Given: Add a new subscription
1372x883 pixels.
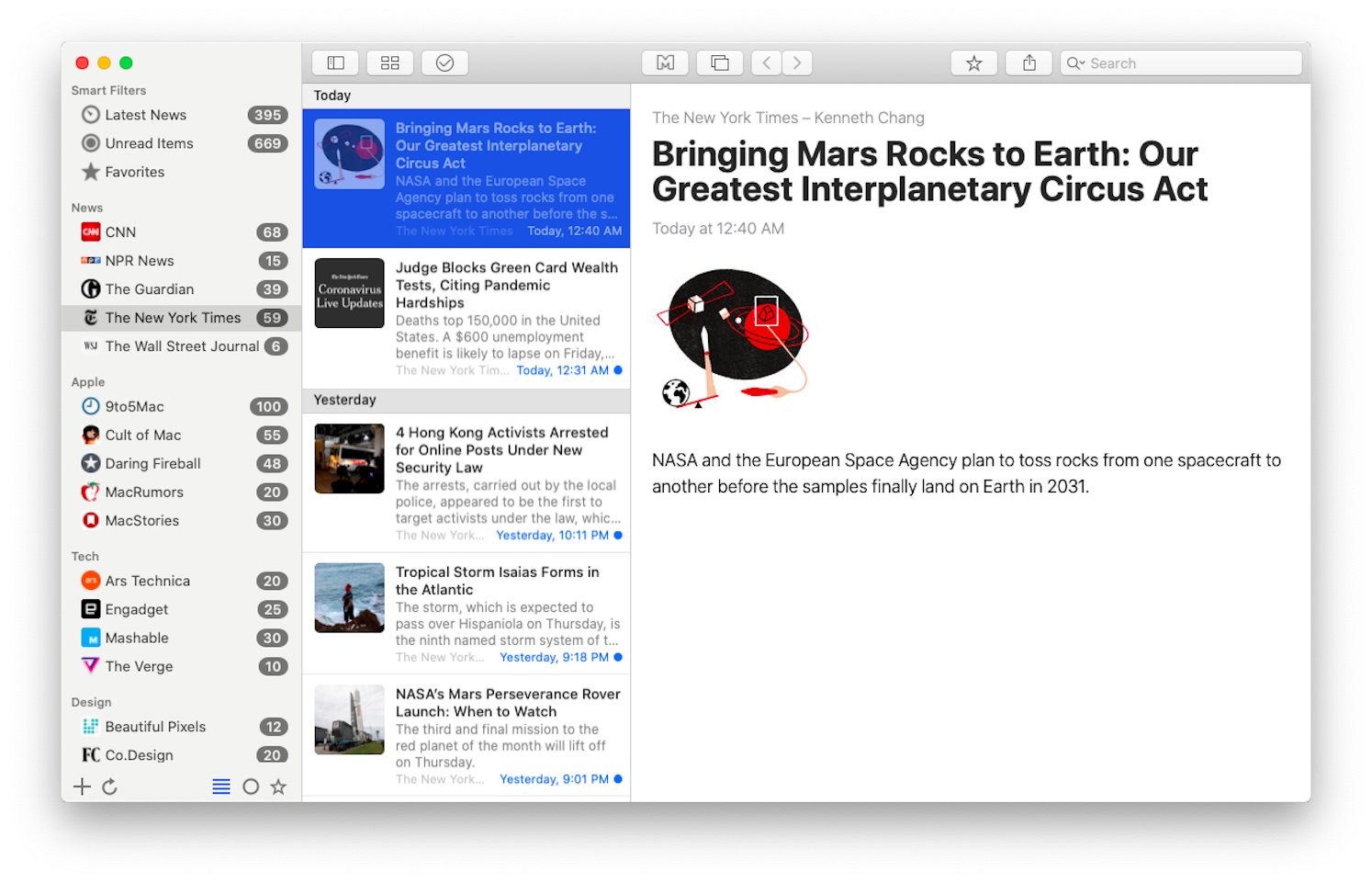Looking at the screenshot, I should tap(82, 787).
